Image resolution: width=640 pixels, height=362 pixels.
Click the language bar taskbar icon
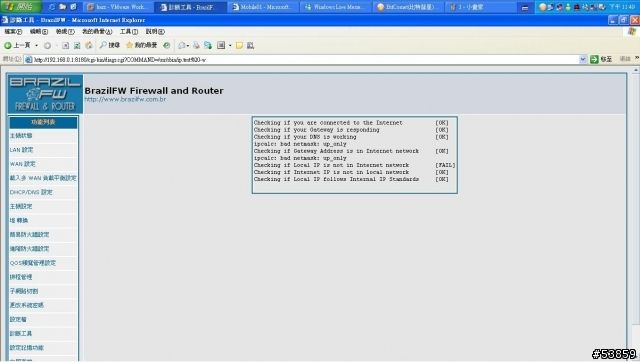point(525,8)
